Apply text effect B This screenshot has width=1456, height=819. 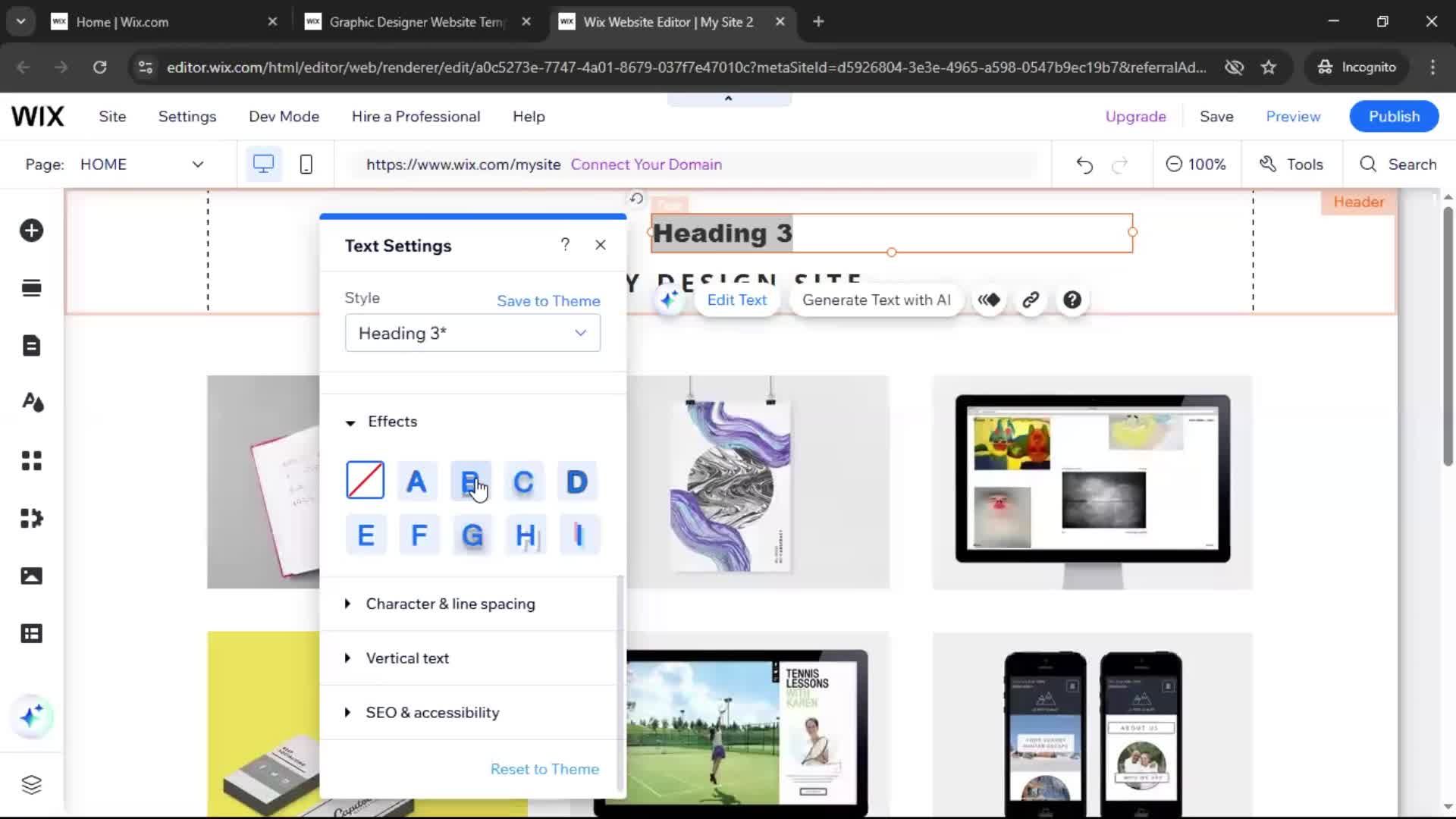tap(470, 482)
